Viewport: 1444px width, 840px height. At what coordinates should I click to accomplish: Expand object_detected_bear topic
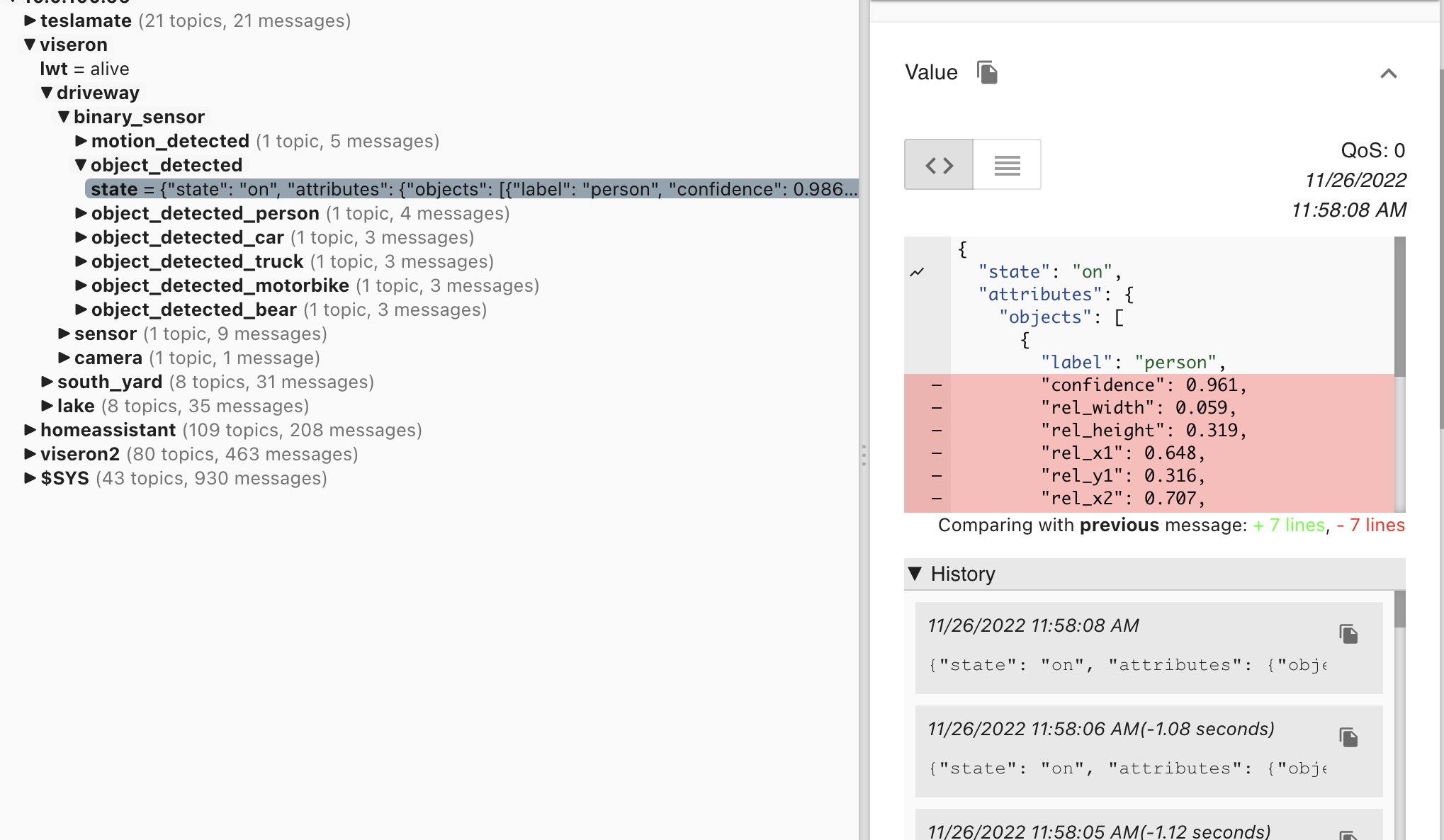click(x=81, y=310)
